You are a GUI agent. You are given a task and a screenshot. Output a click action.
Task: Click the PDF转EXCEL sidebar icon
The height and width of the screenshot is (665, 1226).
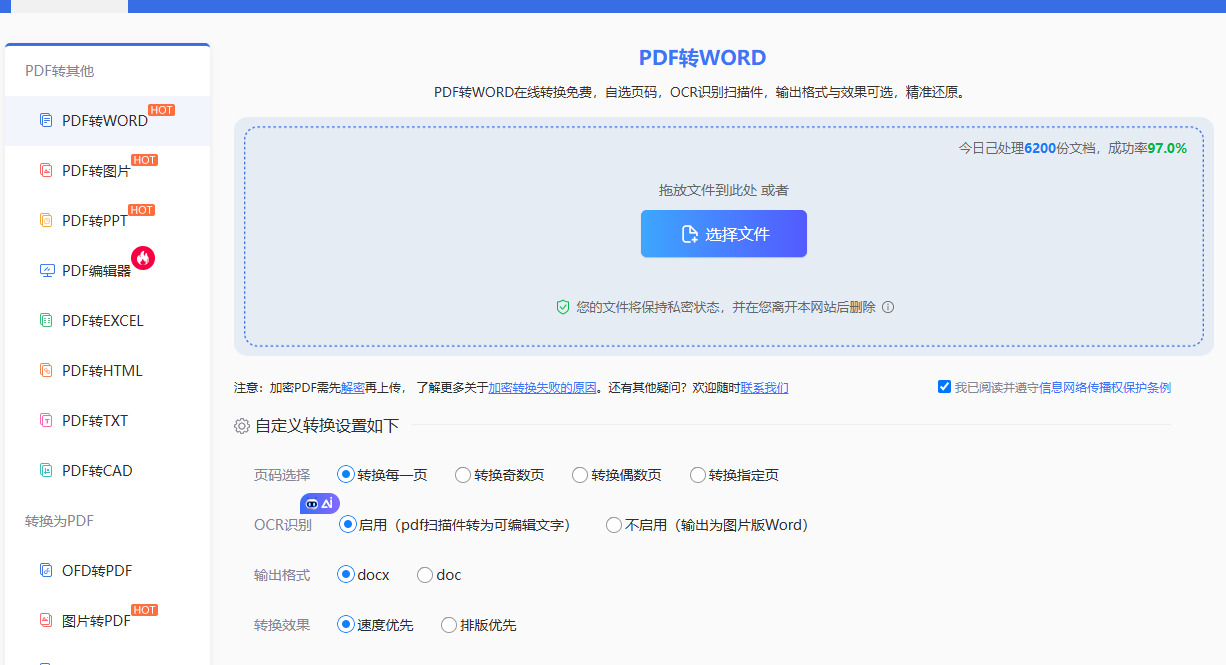[x=46, y=321]
